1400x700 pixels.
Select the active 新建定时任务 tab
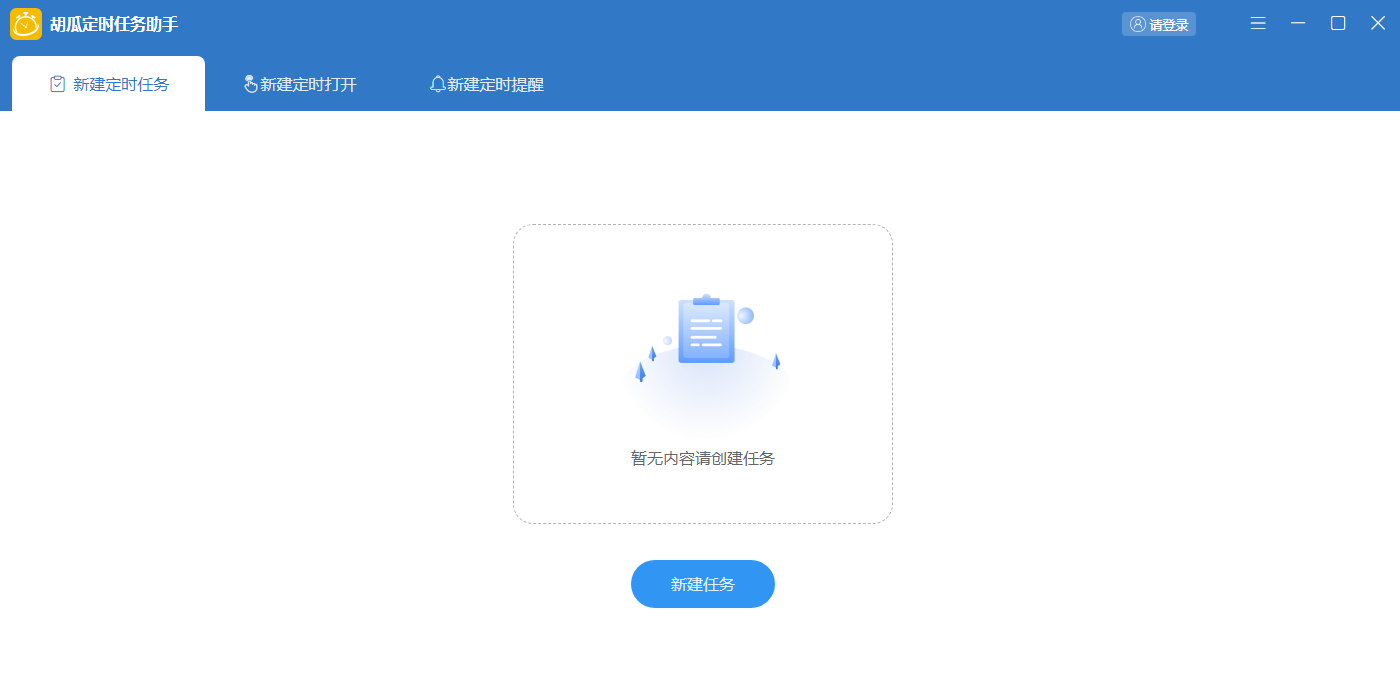(x=108, y=84)
